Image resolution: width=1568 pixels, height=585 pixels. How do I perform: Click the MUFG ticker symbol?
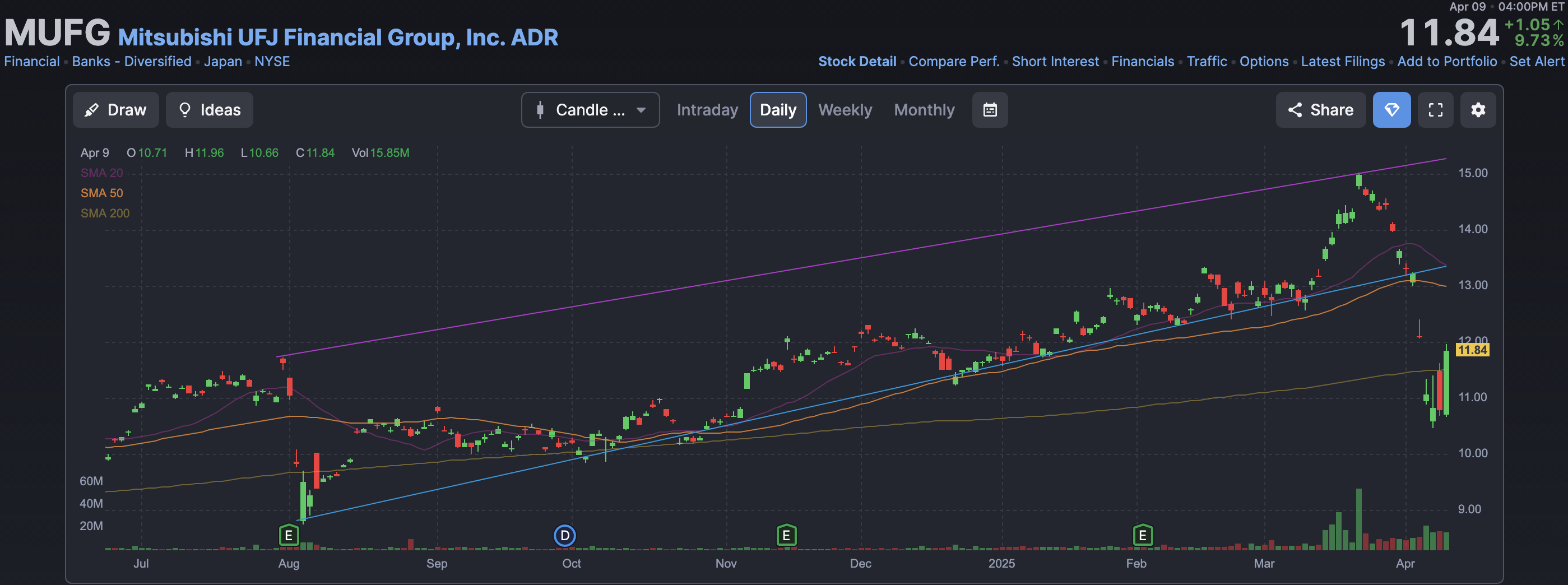coord(57,32)
